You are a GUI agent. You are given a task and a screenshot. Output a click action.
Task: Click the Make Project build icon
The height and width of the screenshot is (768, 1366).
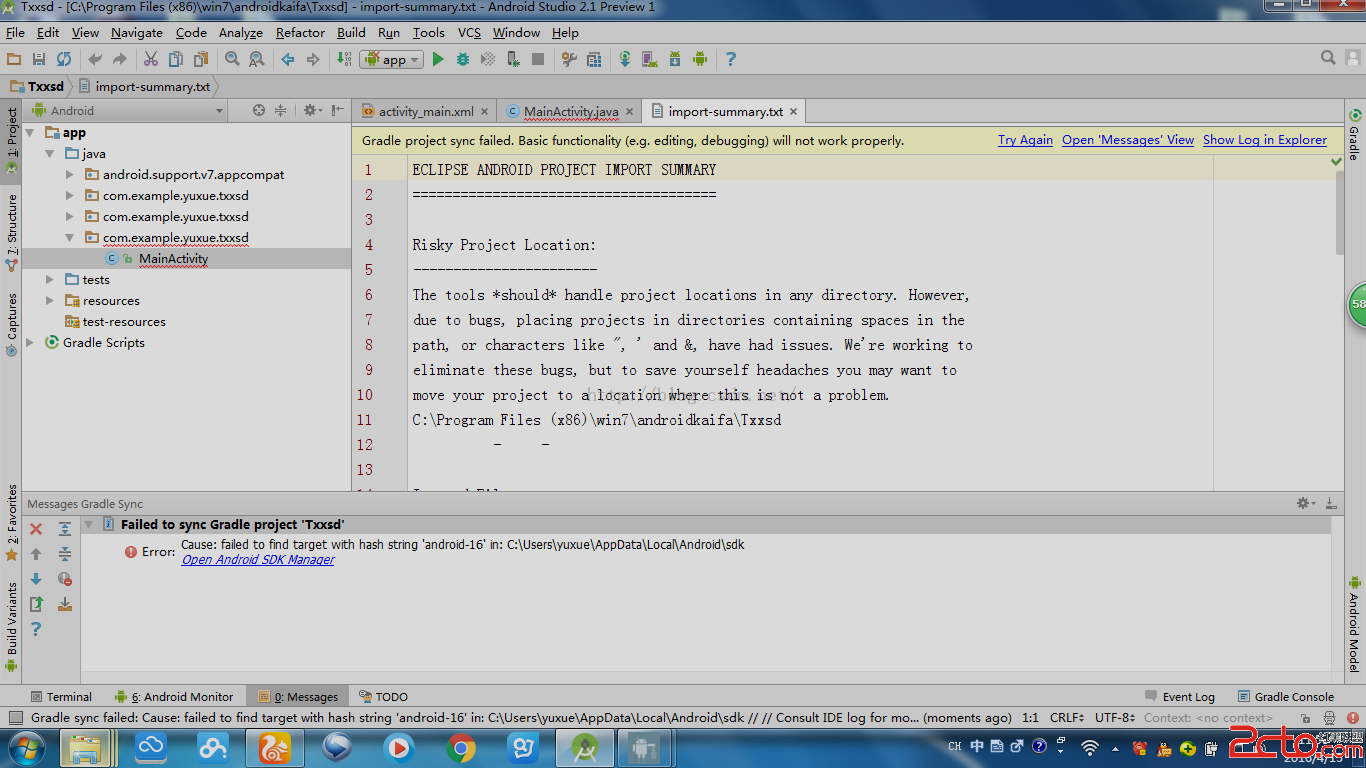click(345, 59)
